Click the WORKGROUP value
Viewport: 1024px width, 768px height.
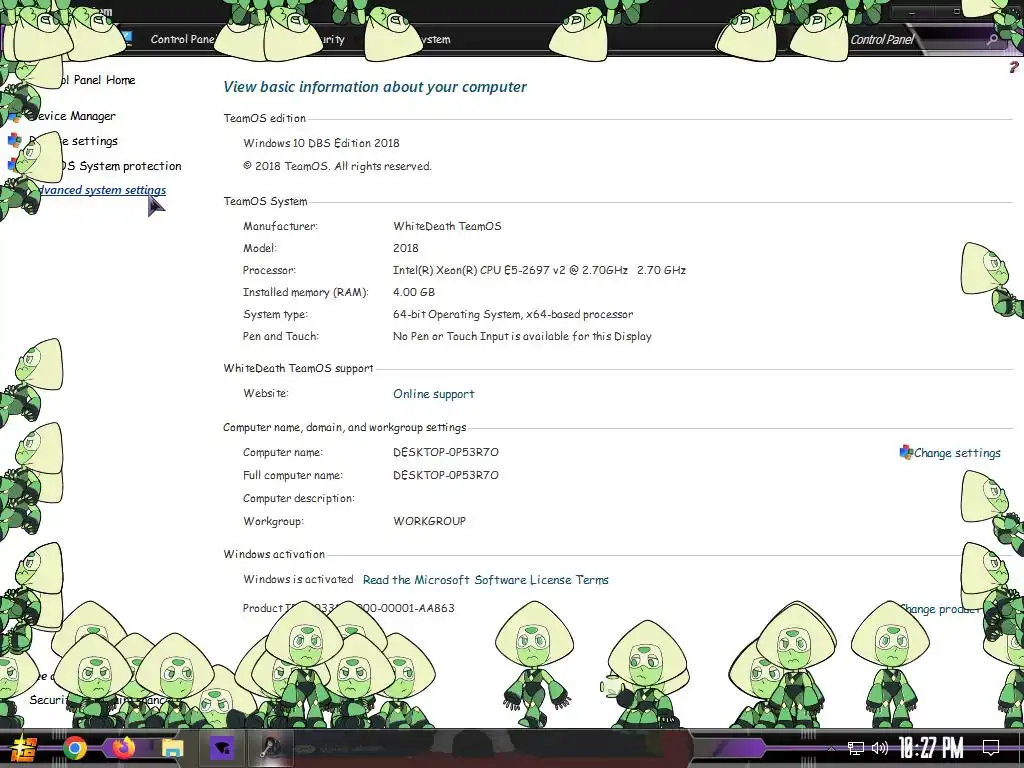(429, 521)
